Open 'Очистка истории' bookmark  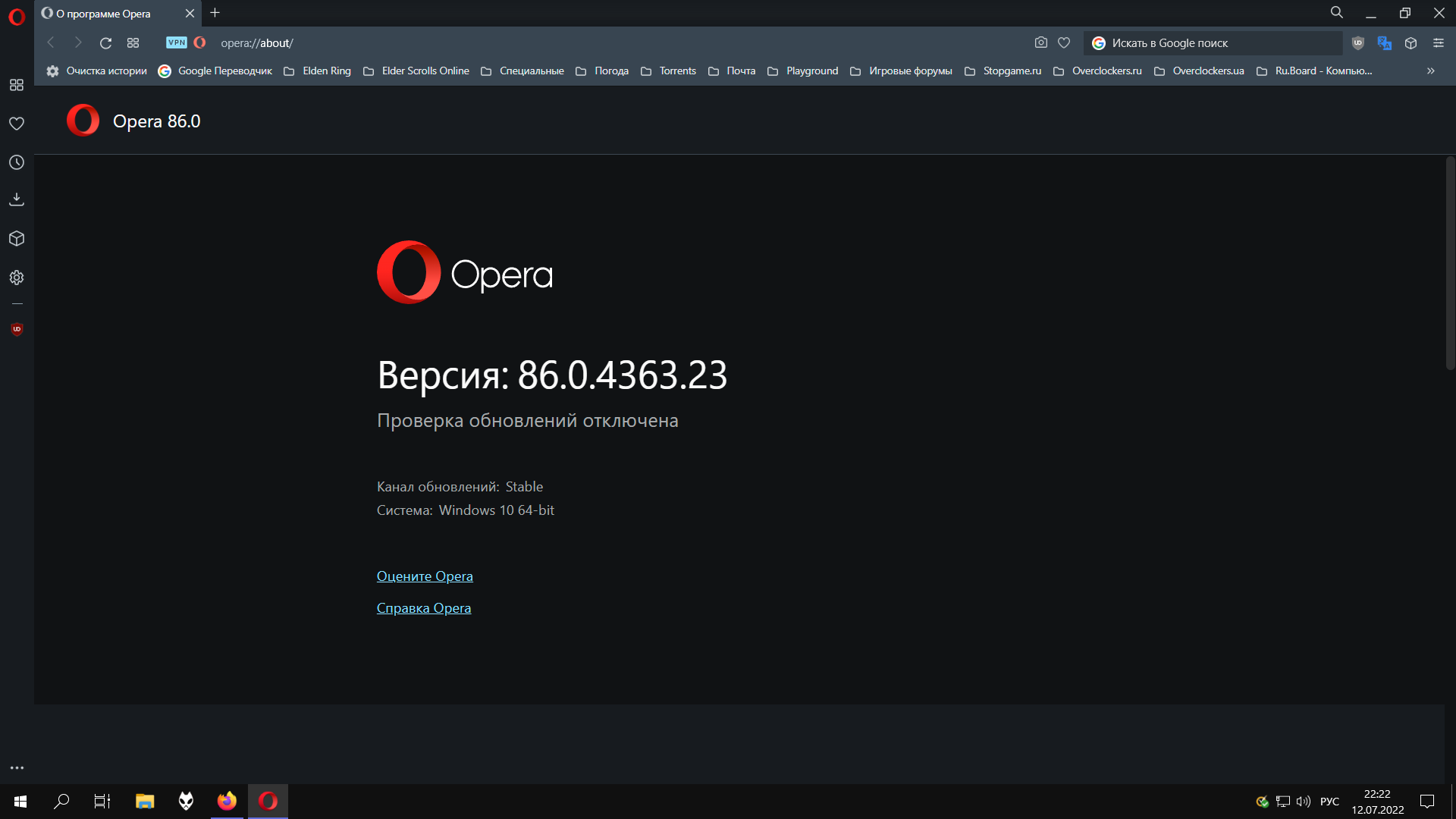click(x=96, y=71)
